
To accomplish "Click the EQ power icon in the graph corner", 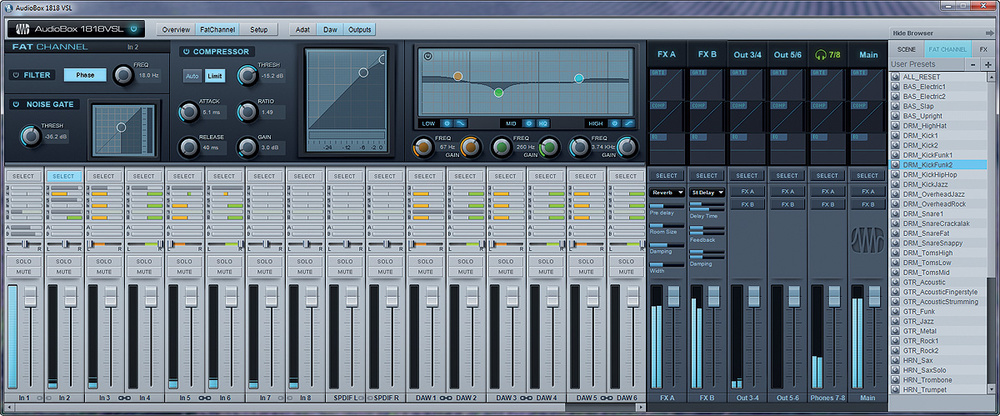I will [x=428, y=57].
